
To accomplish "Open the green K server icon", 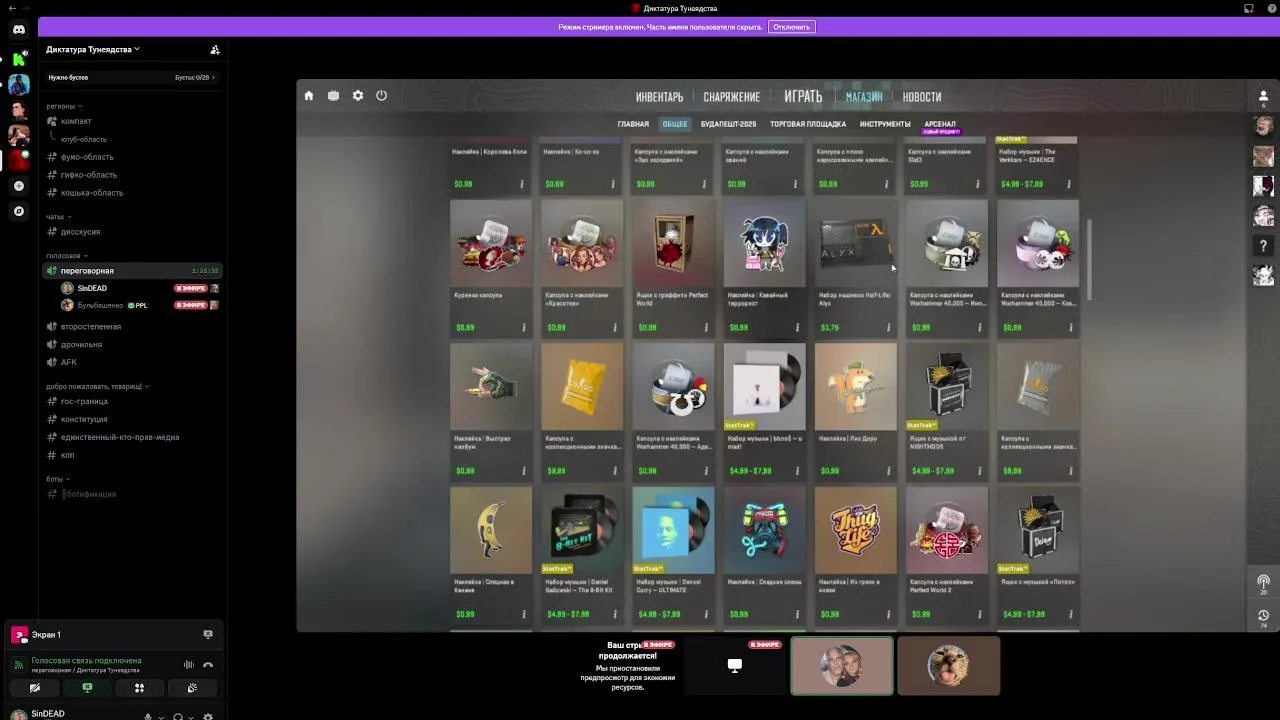I will (x=19, y=59).
